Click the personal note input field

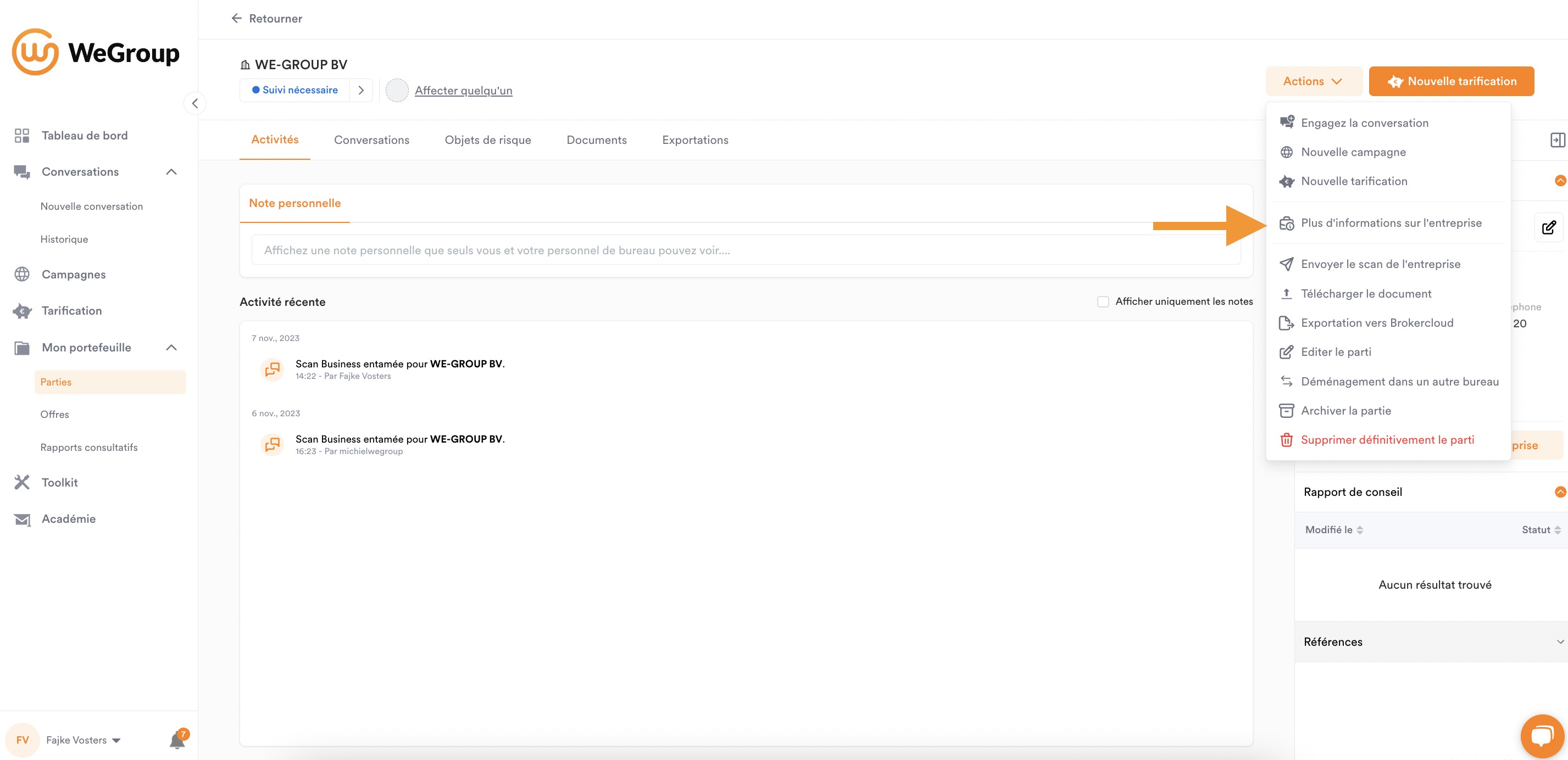[746, 250]
